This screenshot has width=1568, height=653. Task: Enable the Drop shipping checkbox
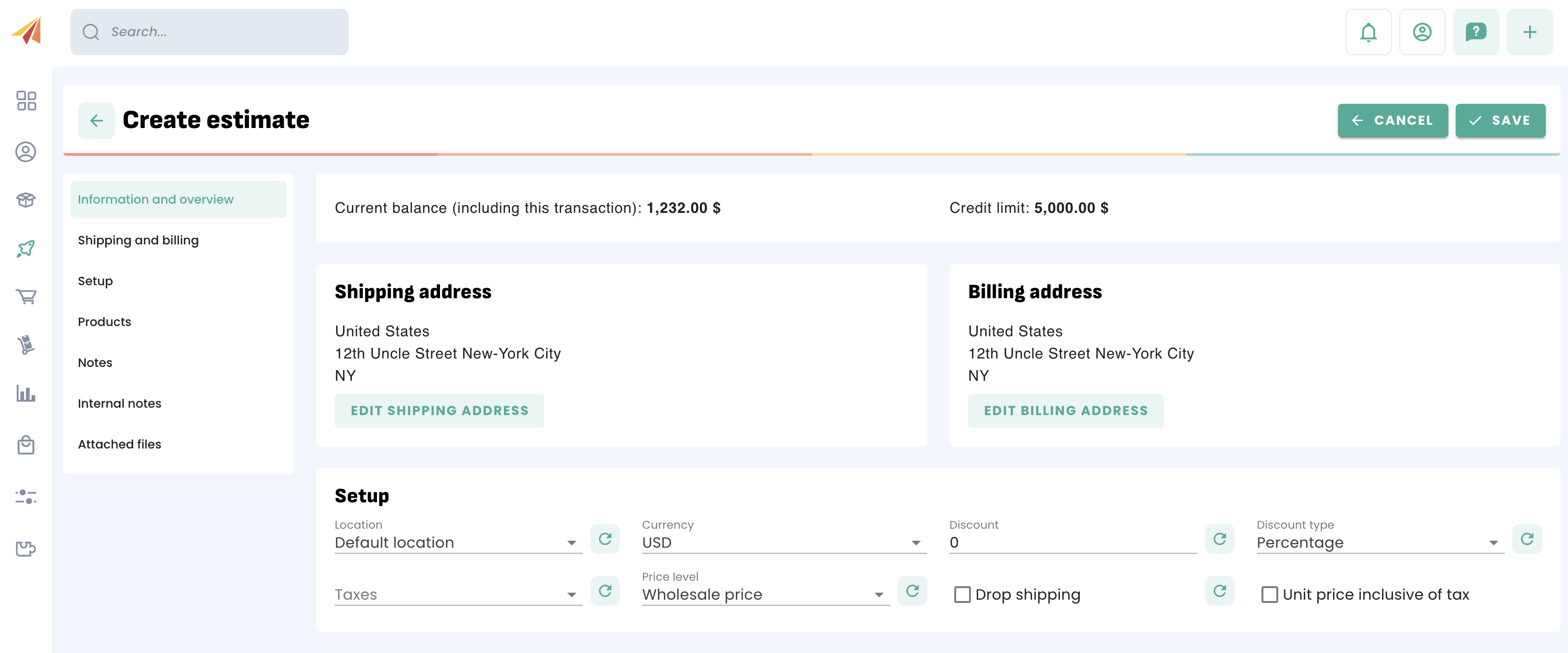click(x=962, y=594)
